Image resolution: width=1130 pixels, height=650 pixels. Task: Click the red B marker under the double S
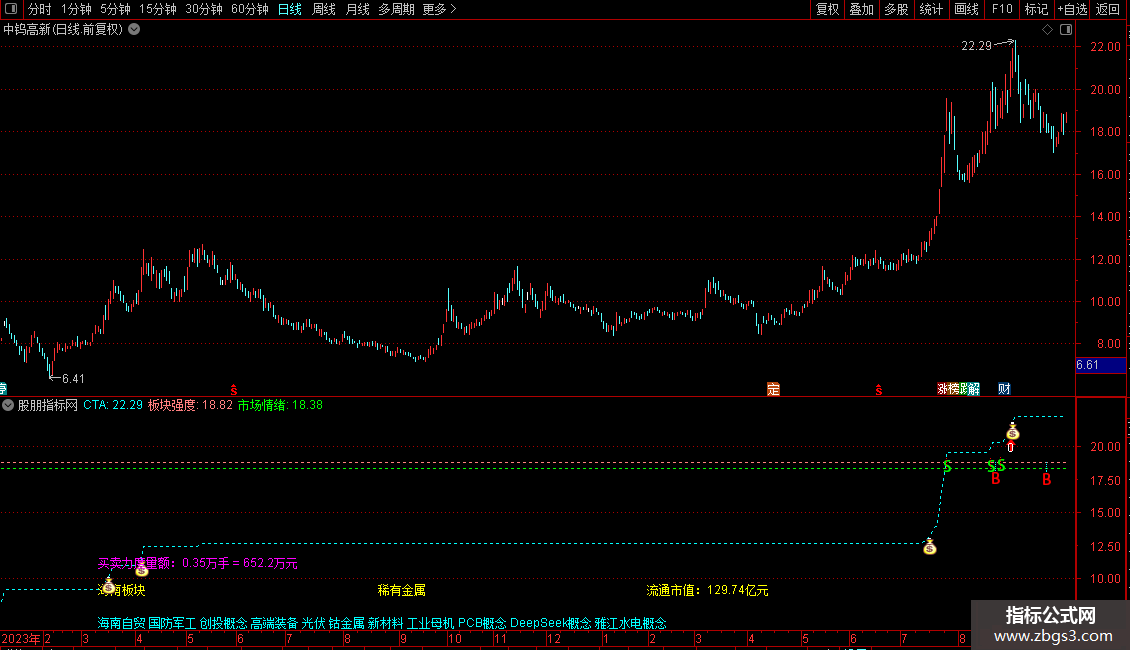coord(995,478)
